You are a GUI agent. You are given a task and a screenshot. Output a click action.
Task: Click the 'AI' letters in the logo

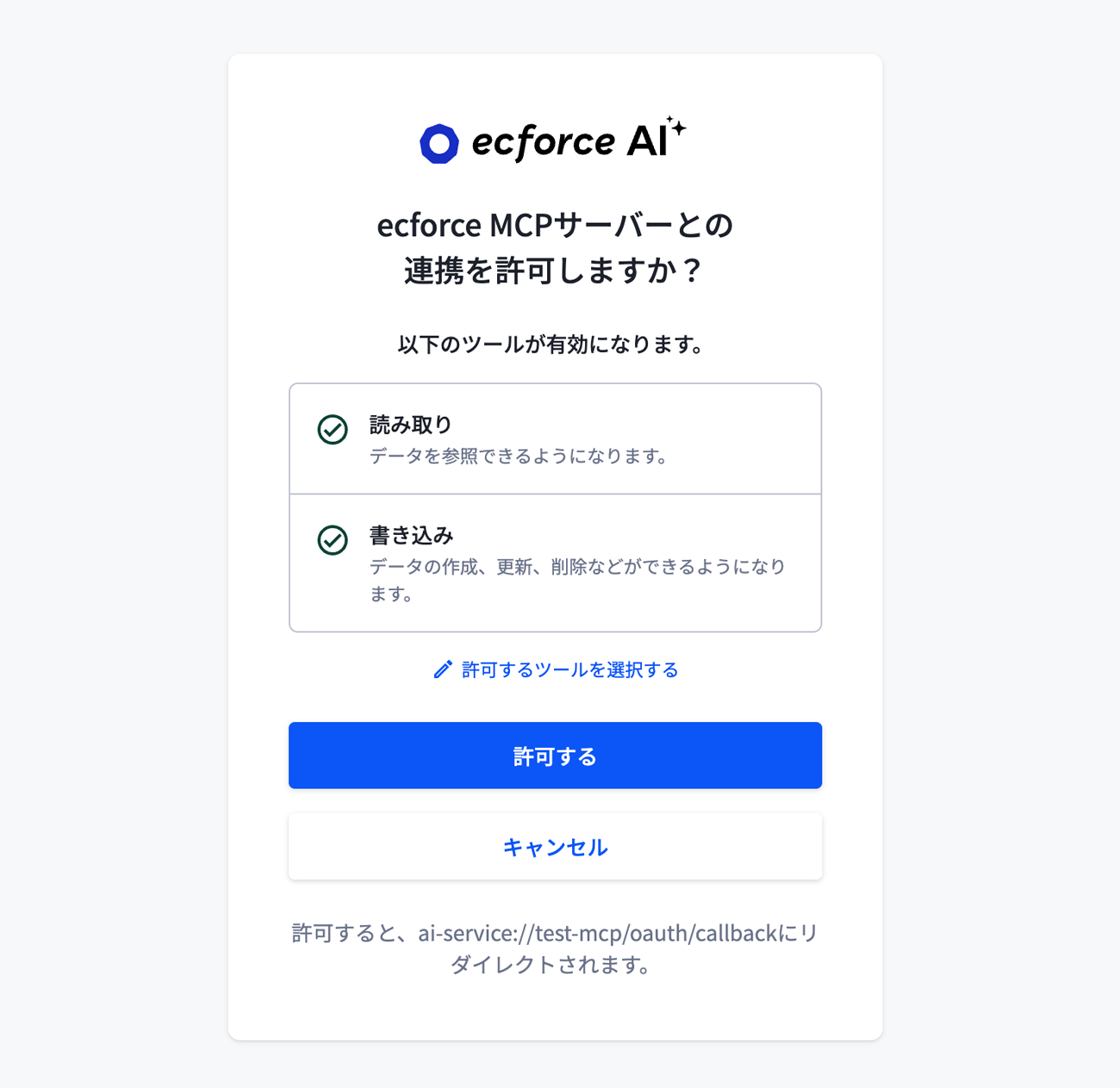[647, 141]
